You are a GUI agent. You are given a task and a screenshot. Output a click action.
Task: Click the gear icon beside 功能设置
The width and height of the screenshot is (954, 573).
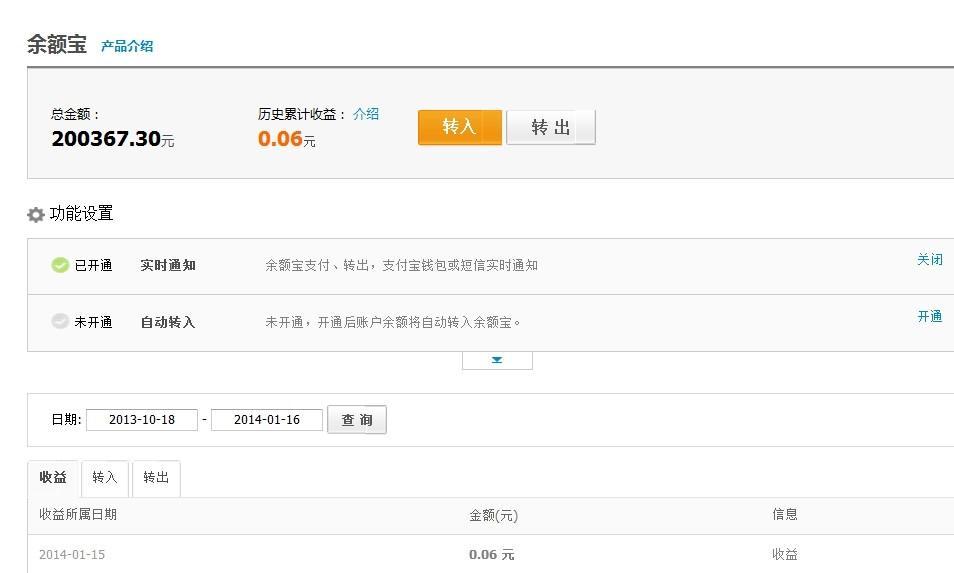click(x=36, y=215)
